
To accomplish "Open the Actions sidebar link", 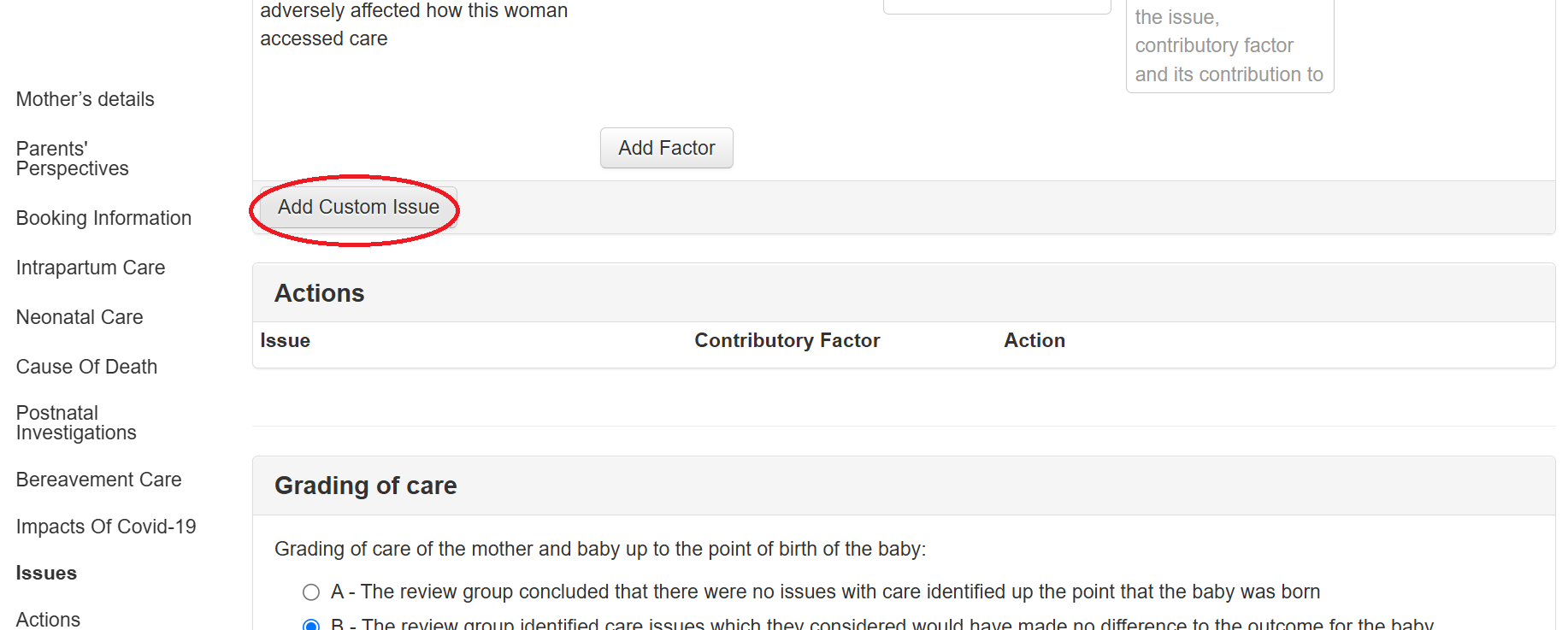I will (x=48, y=620).
